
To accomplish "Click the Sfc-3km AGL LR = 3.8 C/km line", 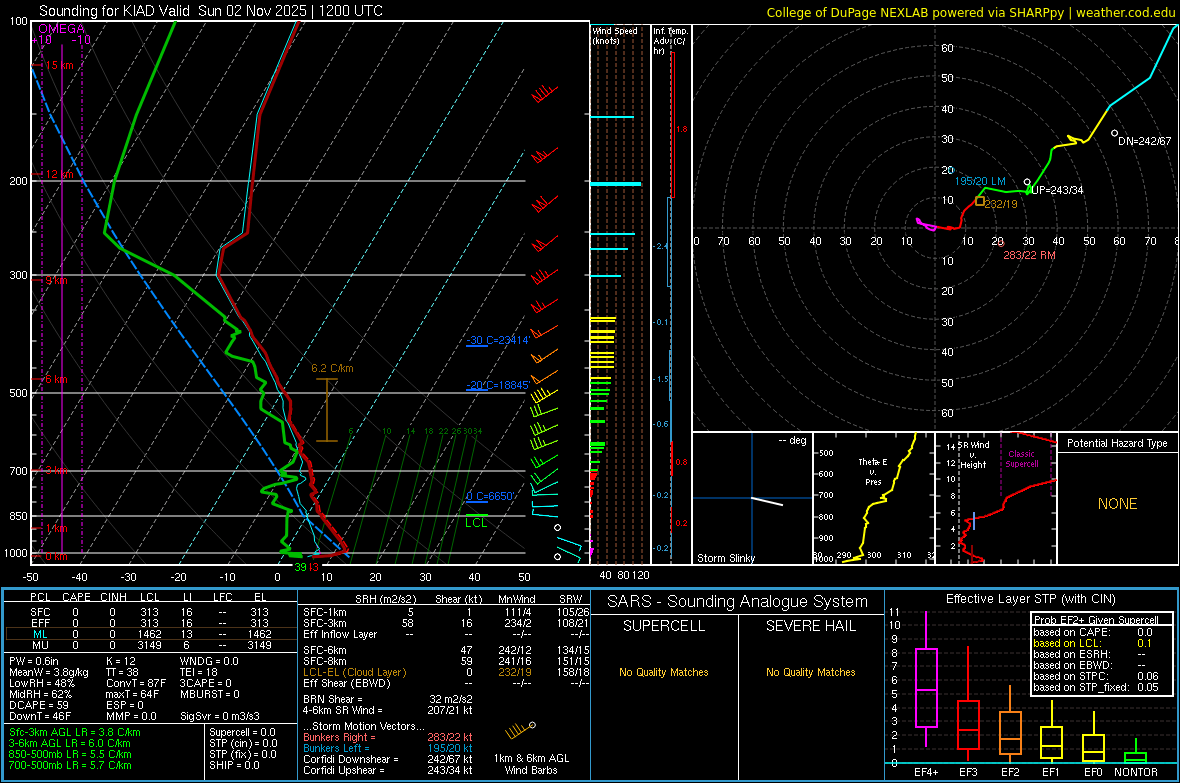I will pyautogui.click(x=75, y=732).
